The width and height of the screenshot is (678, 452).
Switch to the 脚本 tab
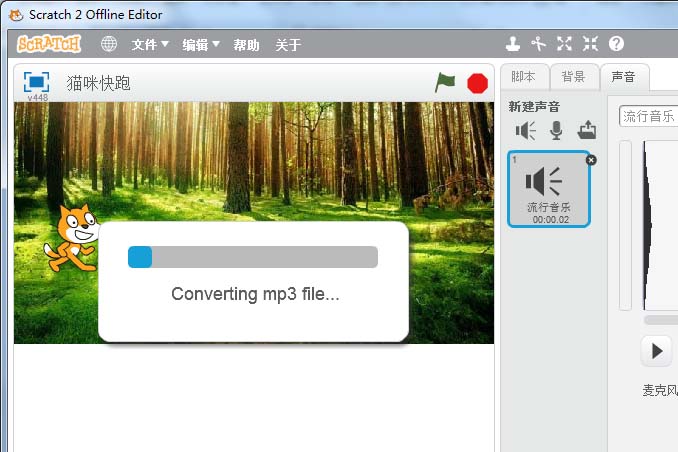click(x=523, y=77)
